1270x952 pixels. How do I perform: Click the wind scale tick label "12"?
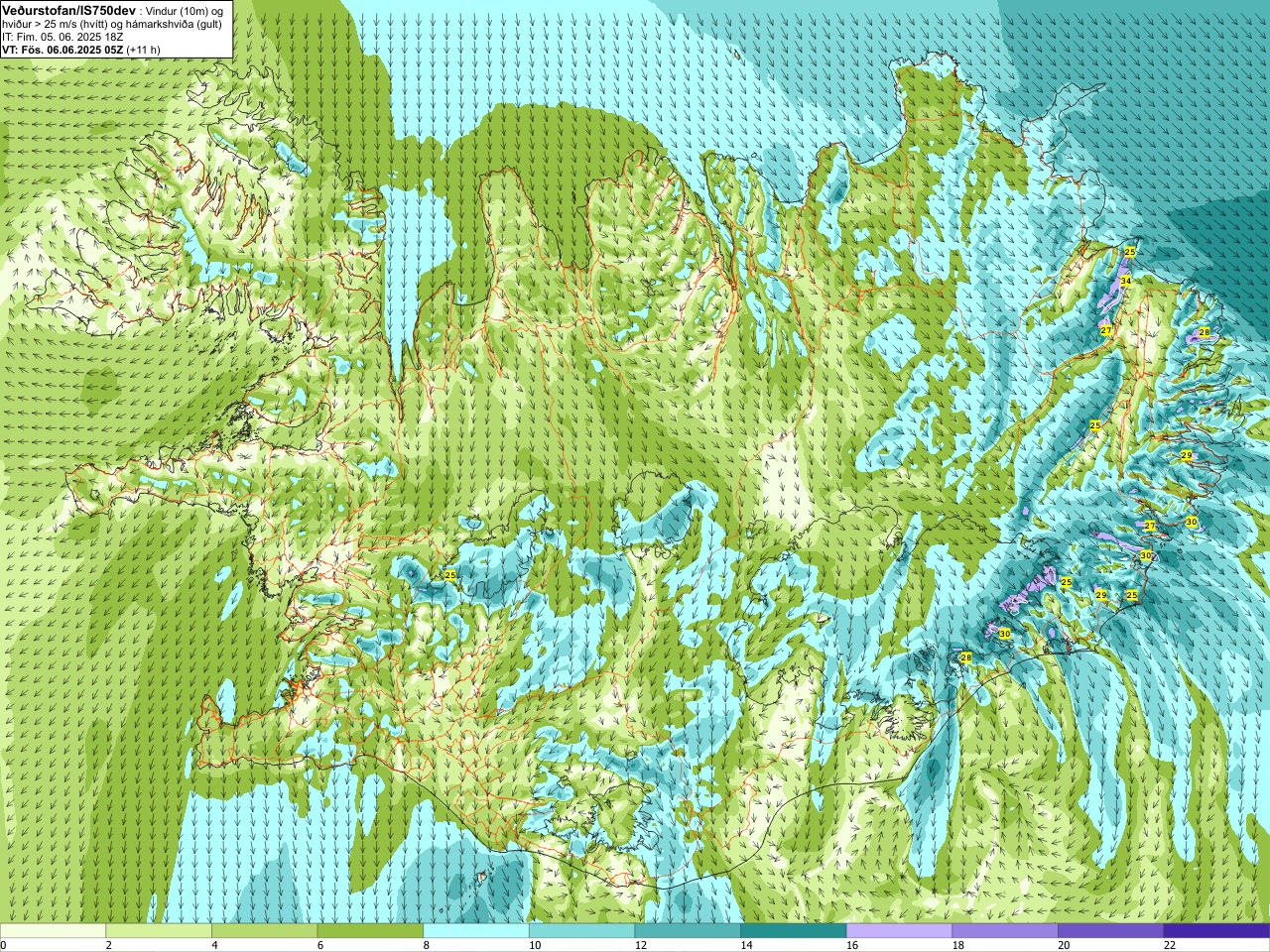(x=641, y=945)
